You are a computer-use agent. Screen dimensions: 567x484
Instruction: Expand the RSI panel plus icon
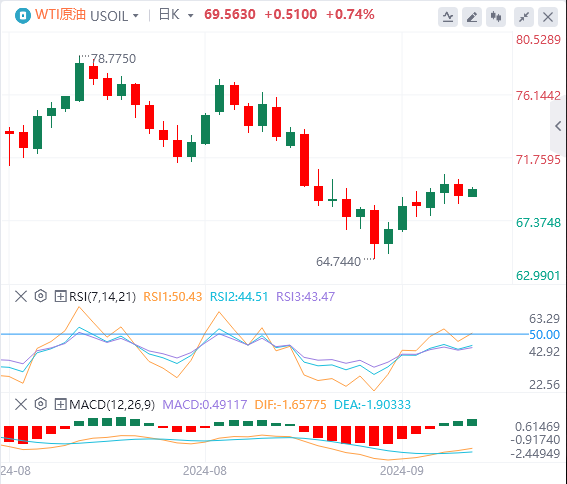click(x=60, y=297)
